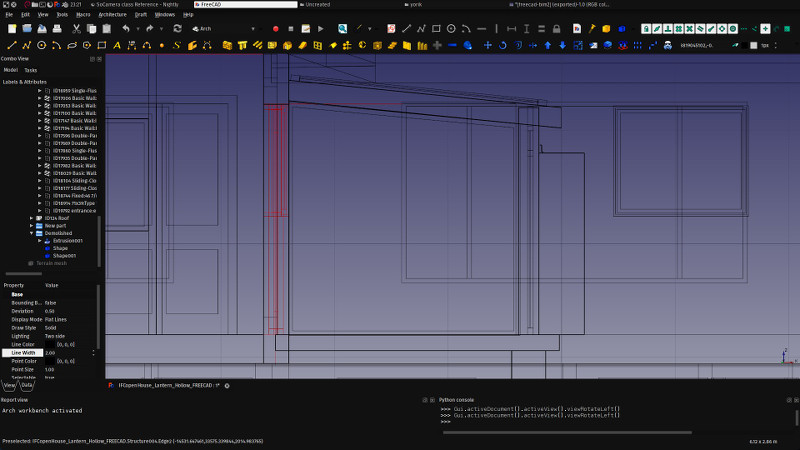The width and height of the screenshot is (800, 450).
Task: Click the Cut scissors icon
Action: [76, 29]
